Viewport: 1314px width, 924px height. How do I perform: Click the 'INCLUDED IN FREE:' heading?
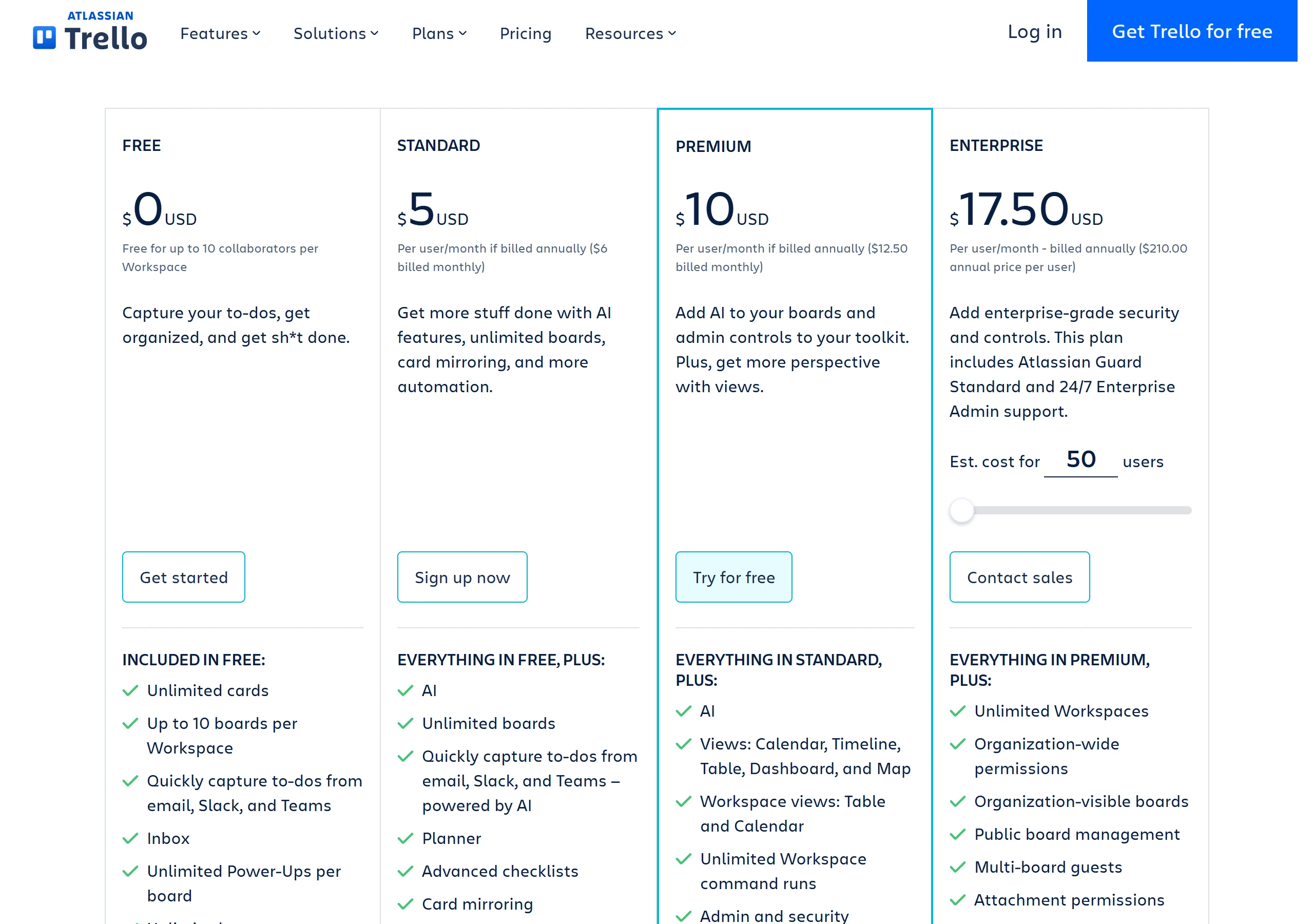click(x=194, y=660)
